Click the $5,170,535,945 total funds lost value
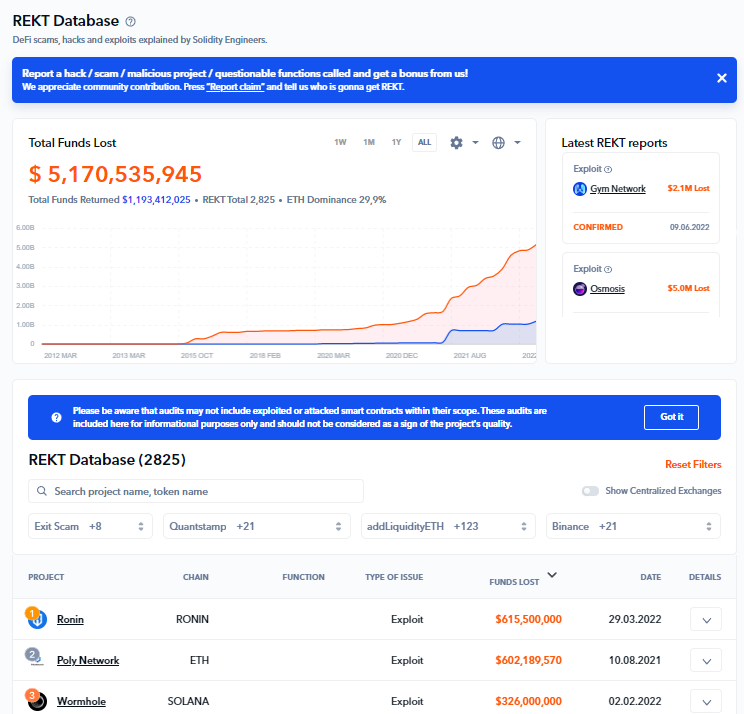This screenshot has width=744, height=714. point(115,174)
